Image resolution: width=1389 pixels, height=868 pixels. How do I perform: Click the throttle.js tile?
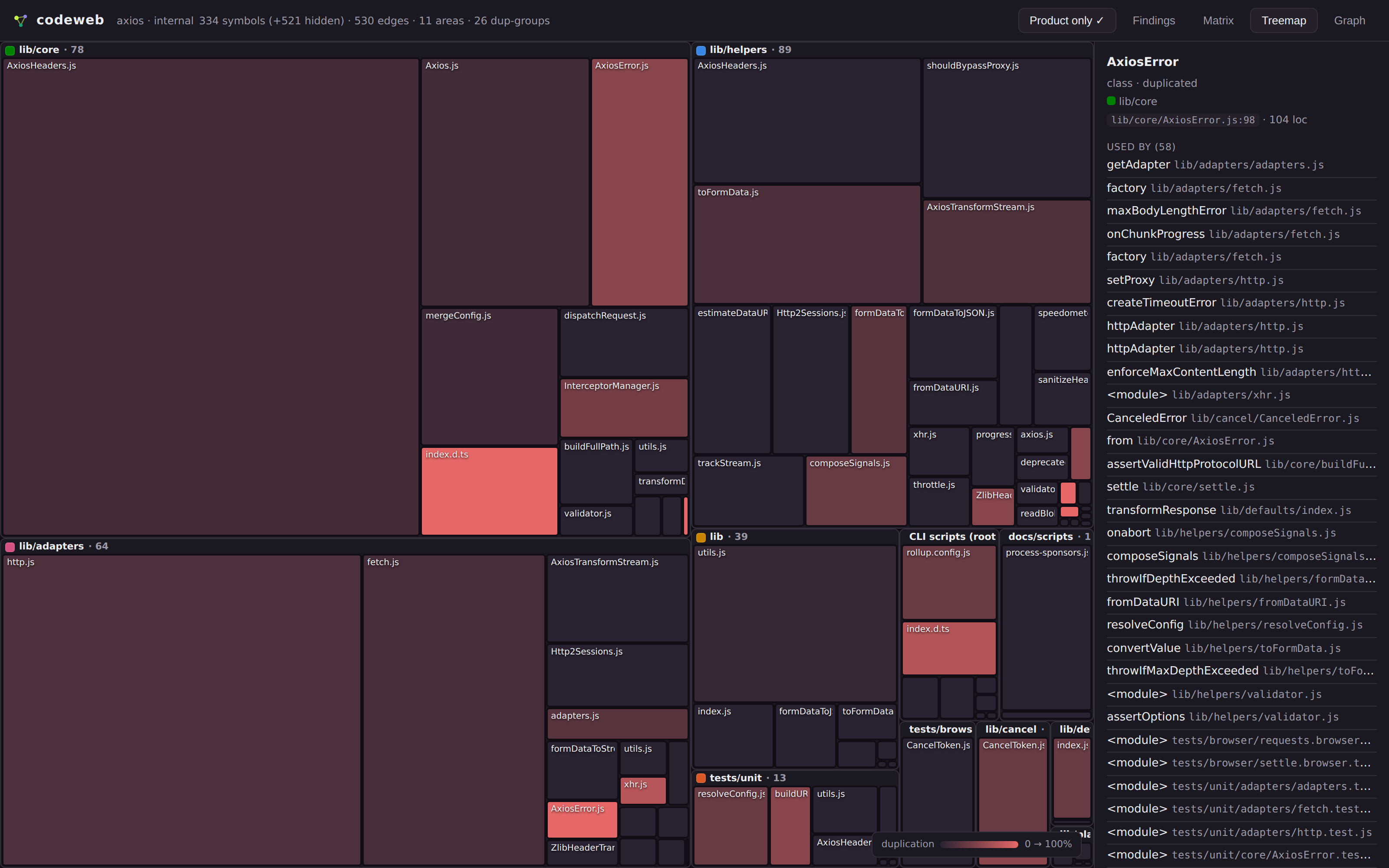(x=939, y=501)
